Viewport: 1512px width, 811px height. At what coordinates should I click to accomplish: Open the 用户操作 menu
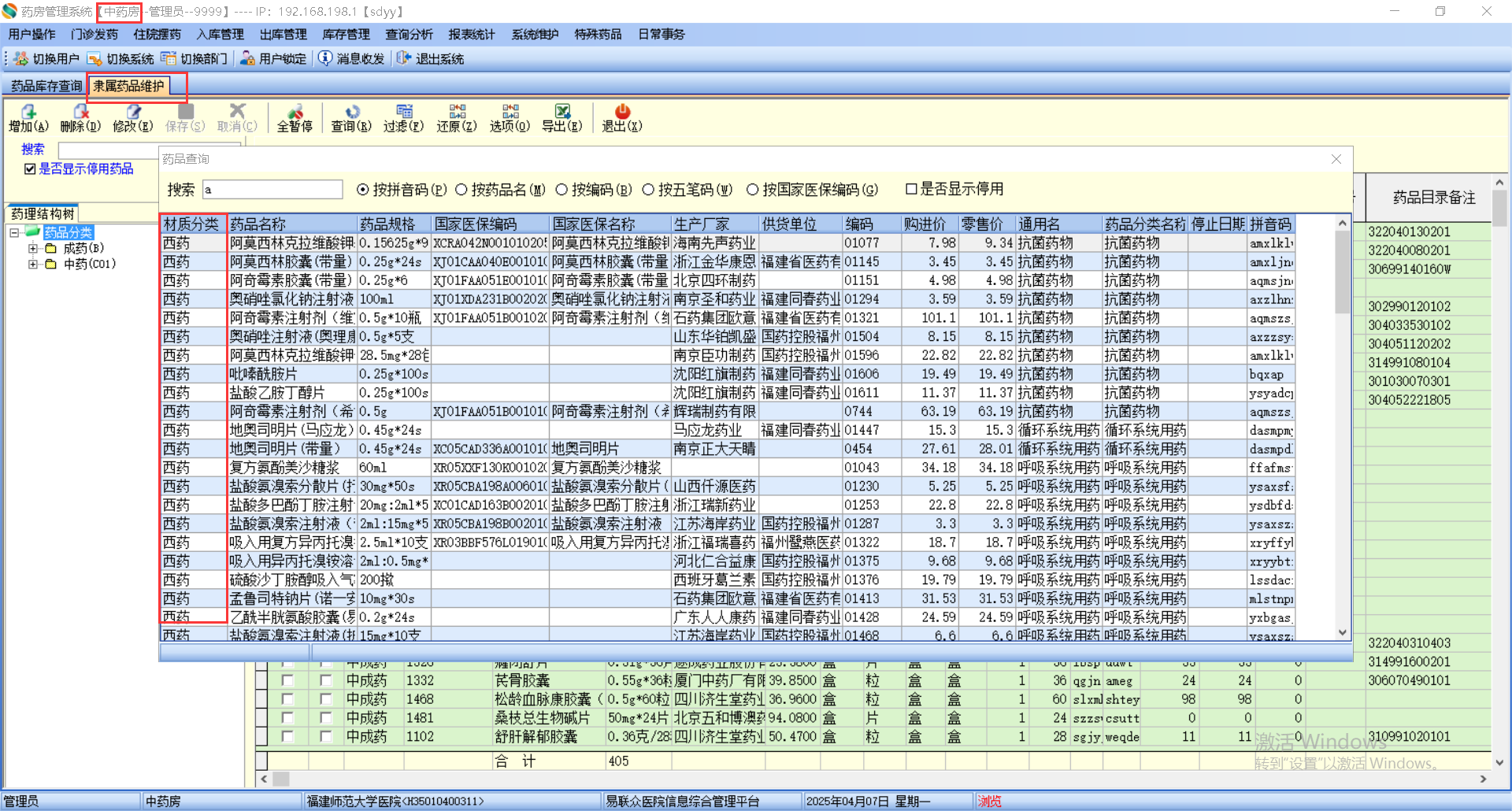31,35
